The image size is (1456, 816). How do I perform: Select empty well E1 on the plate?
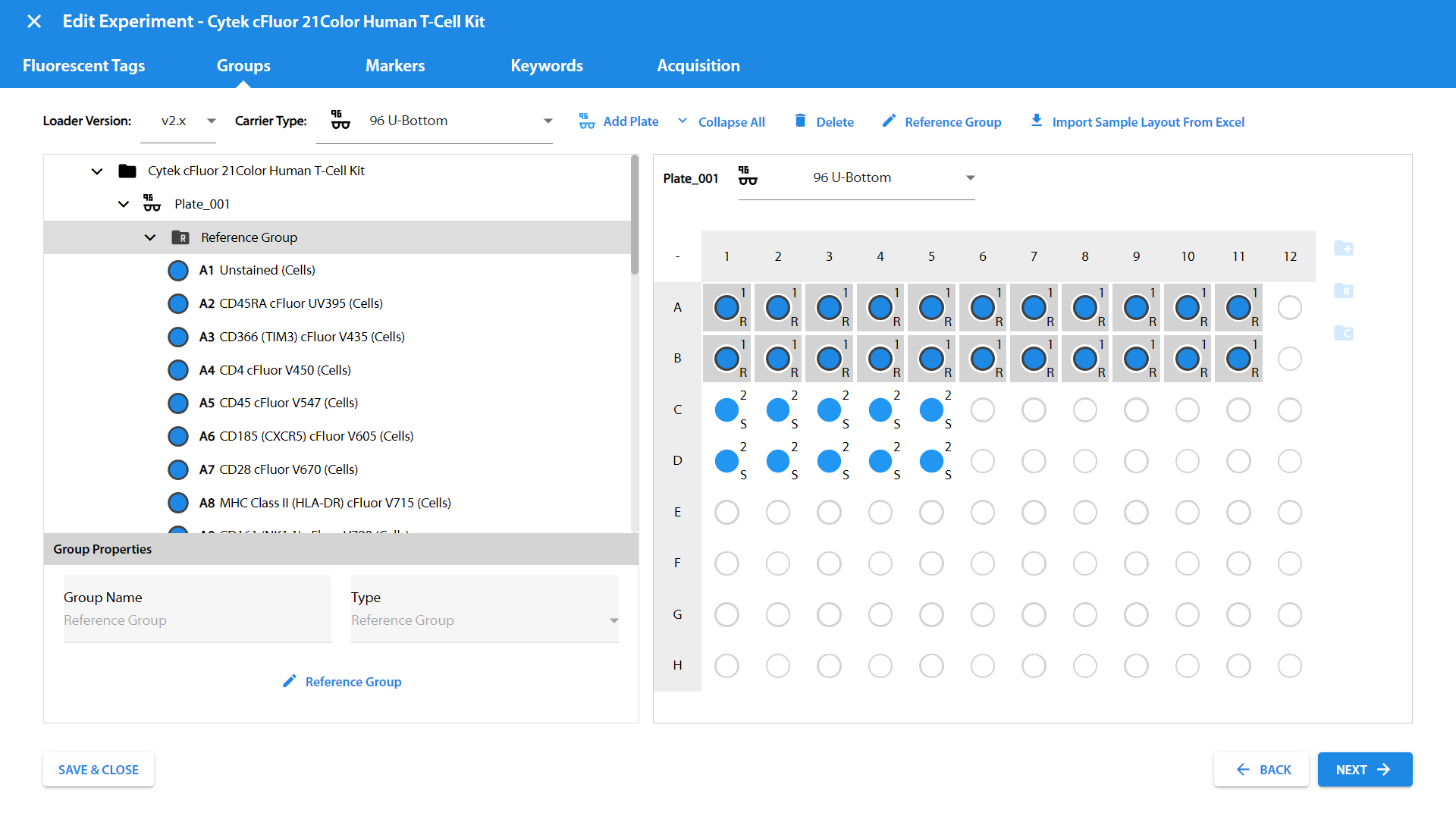(726, 512)
